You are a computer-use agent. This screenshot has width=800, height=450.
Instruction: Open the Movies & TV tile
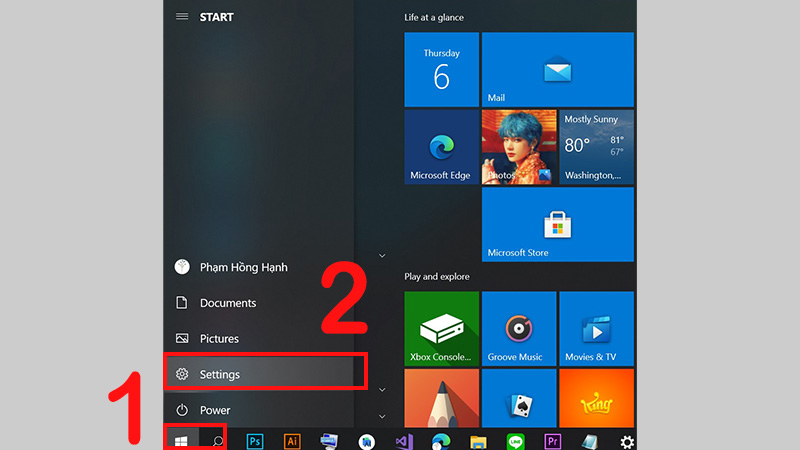[x=596, y=329]
